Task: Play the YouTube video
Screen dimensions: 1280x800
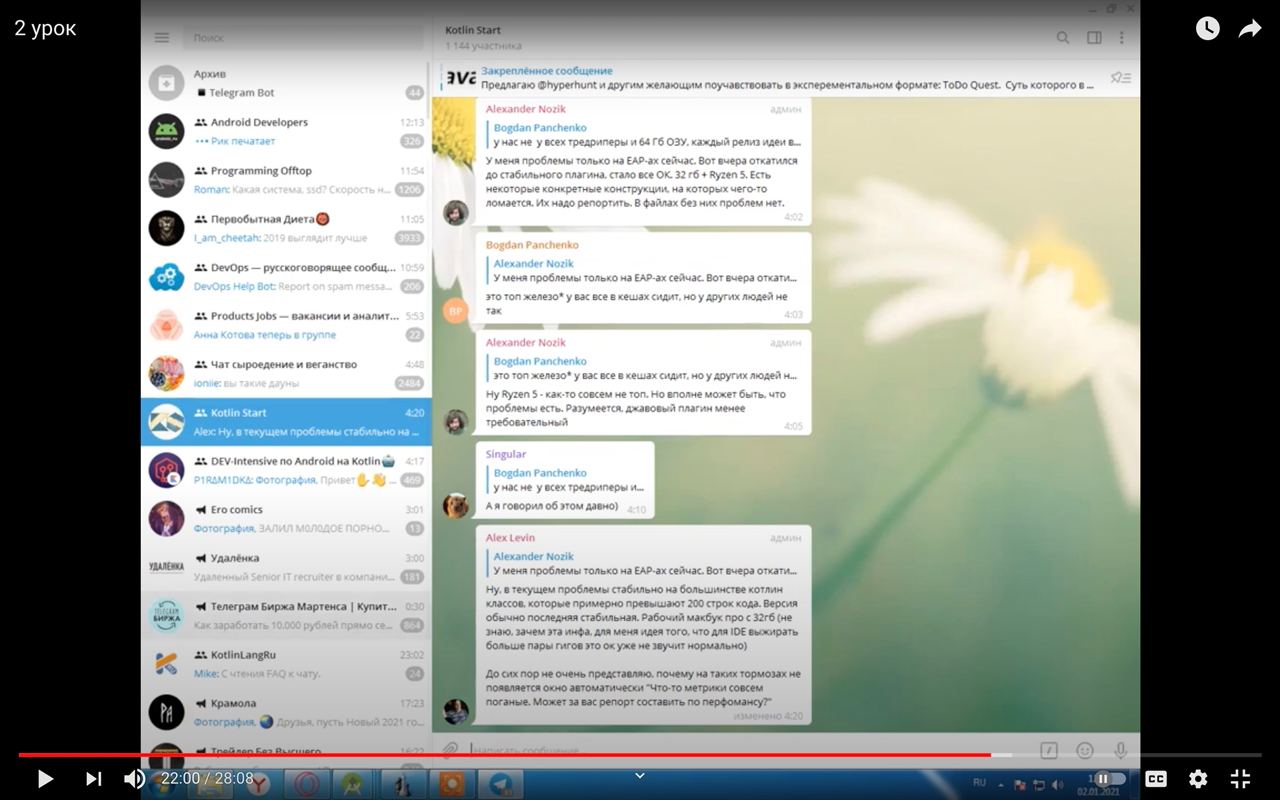Action: (45, 778)
